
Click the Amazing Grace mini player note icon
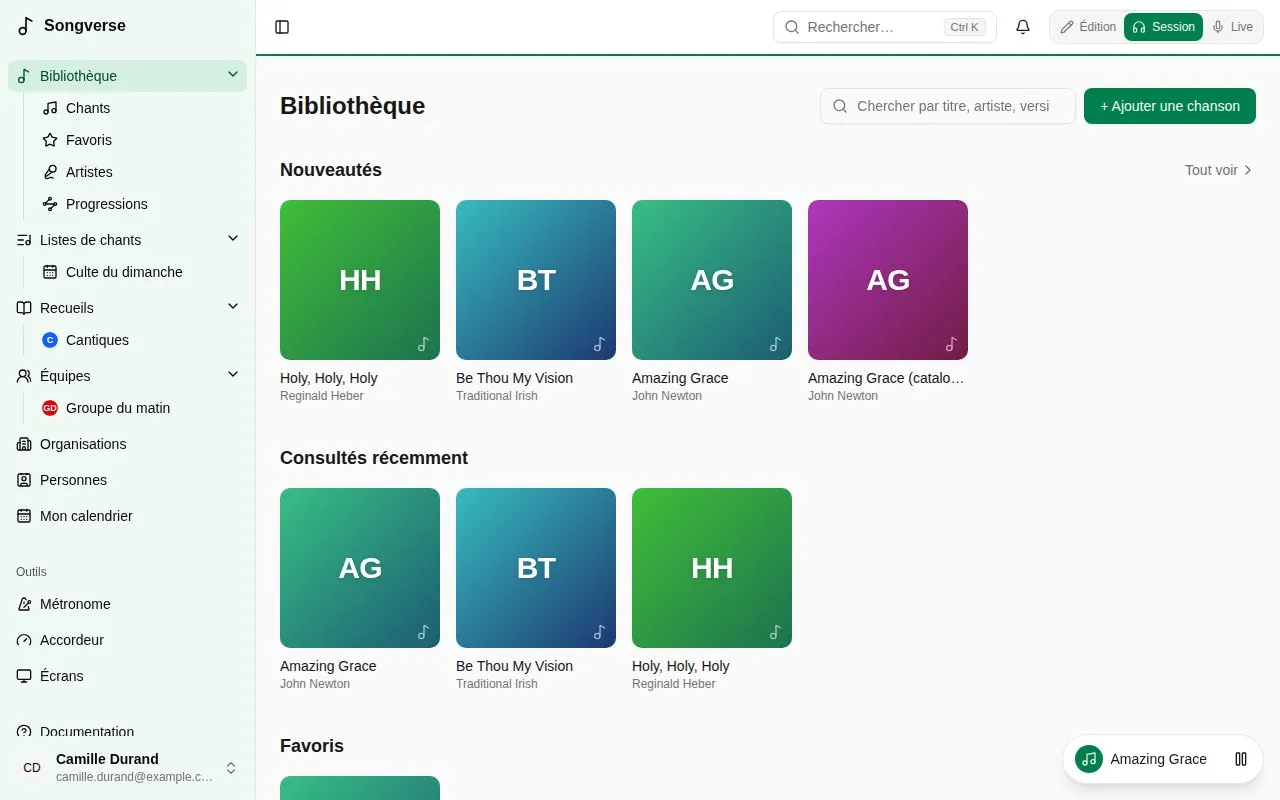coord(1089,759)
